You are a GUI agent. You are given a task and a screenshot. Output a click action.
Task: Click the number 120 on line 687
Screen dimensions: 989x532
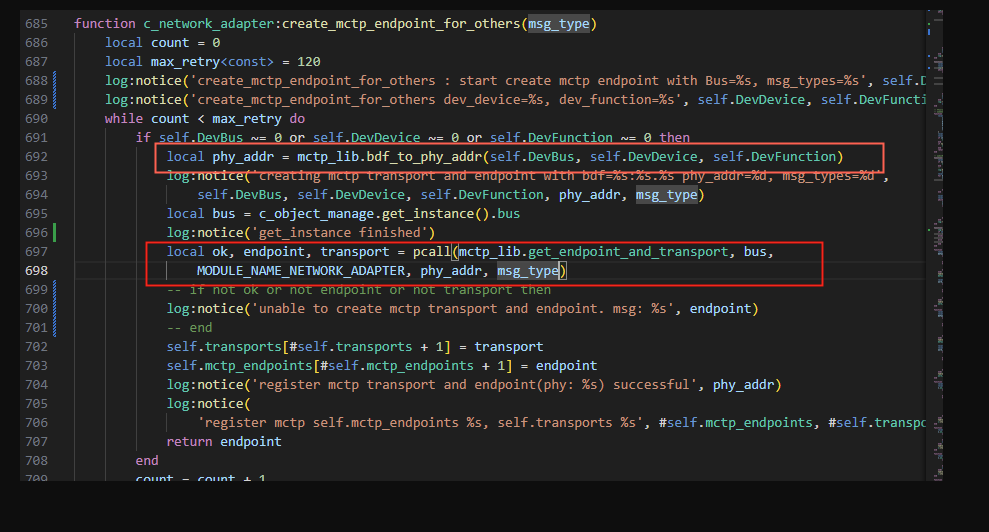click(308, 61)
